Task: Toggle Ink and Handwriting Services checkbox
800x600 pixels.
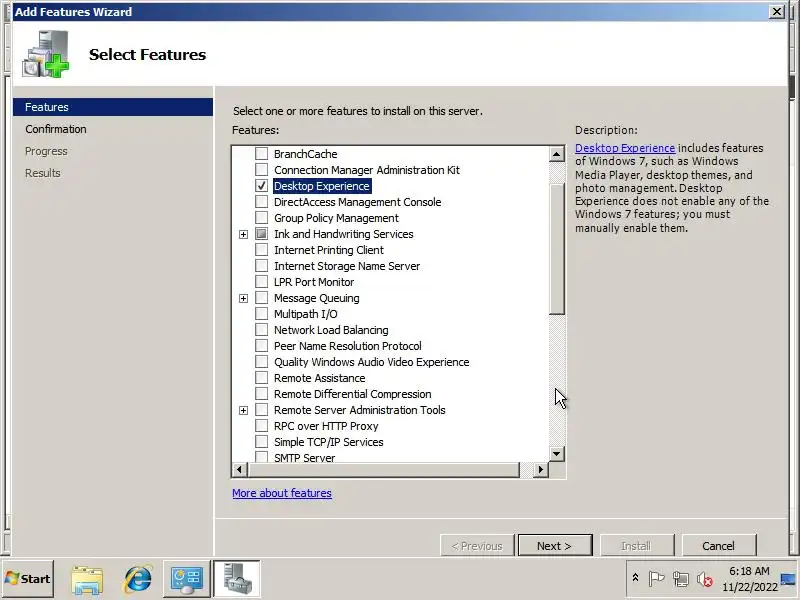Action: [261, 234]
